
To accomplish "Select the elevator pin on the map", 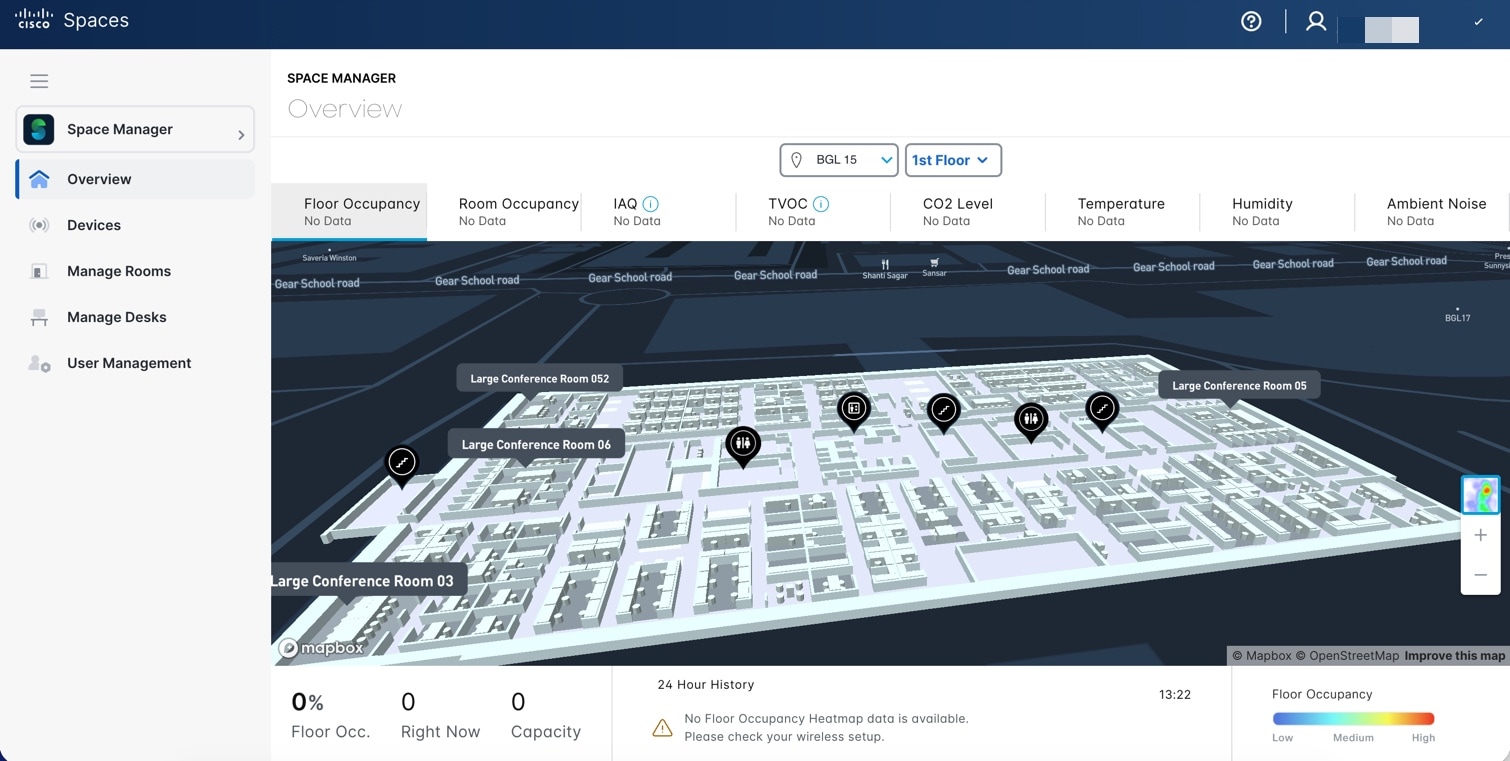I will tap(854, 410).
